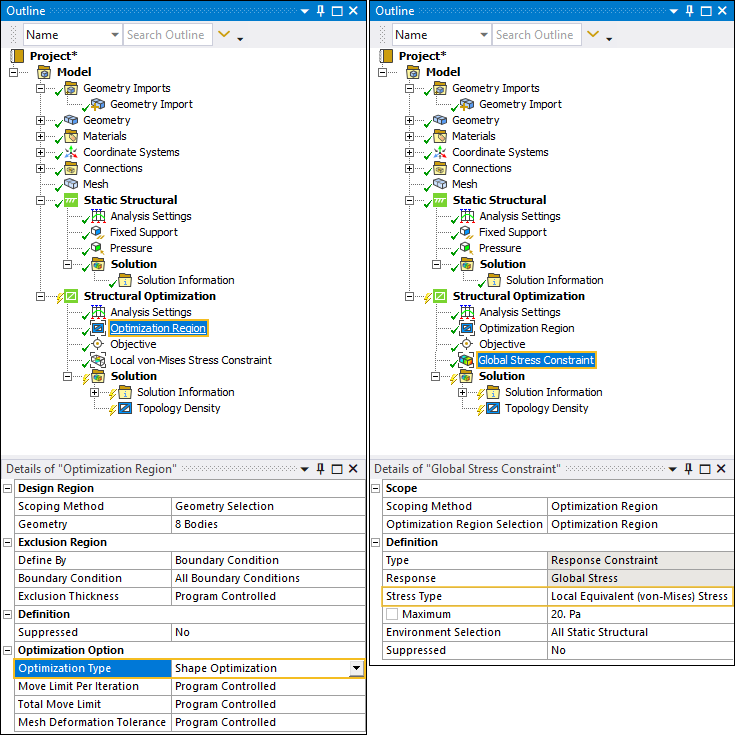
Task: Collapse Geometry Imports in left Outline
Action: click(x=40, y=88)
